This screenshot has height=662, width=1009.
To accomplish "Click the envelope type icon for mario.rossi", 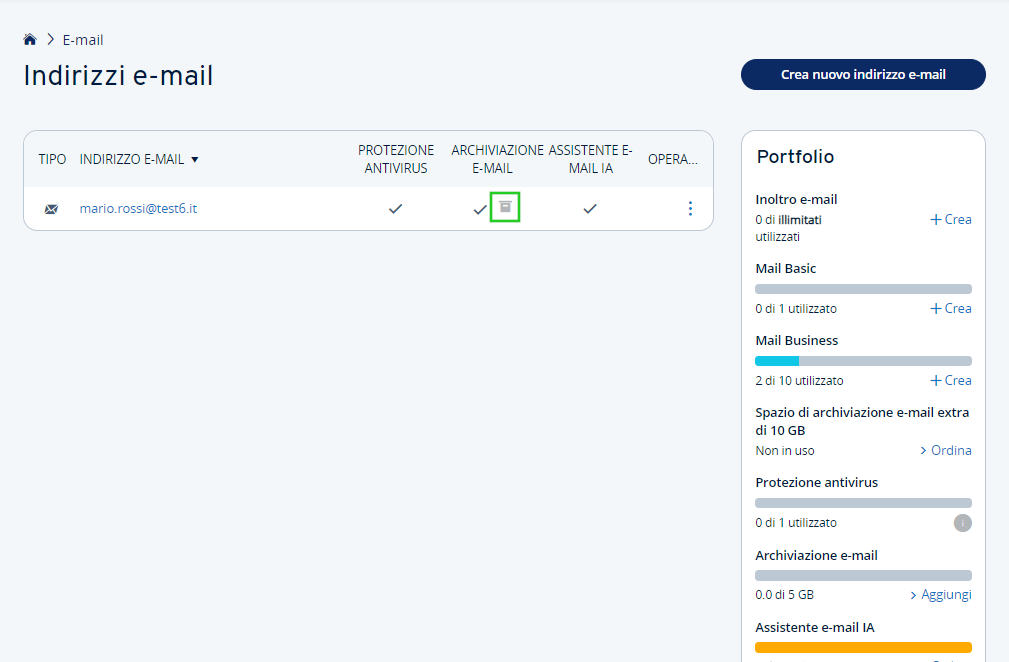I will click(51, 209).
